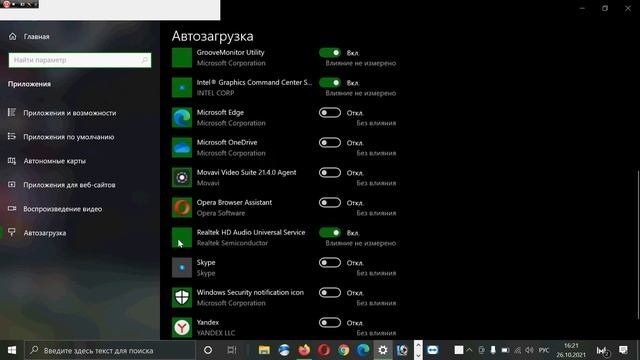Launch Opera from the taskbar

click(324, 350)
